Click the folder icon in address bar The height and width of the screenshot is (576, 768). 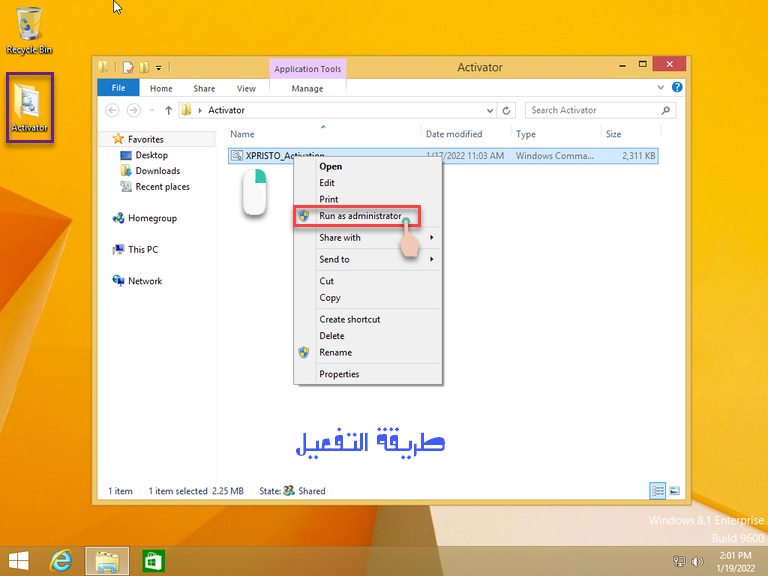[x=186, y=110]
